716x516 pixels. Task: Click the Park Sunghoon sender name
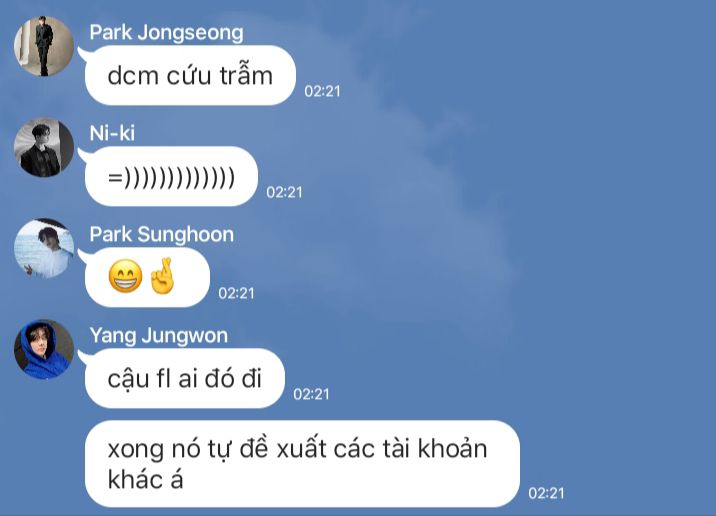(162, 234)
